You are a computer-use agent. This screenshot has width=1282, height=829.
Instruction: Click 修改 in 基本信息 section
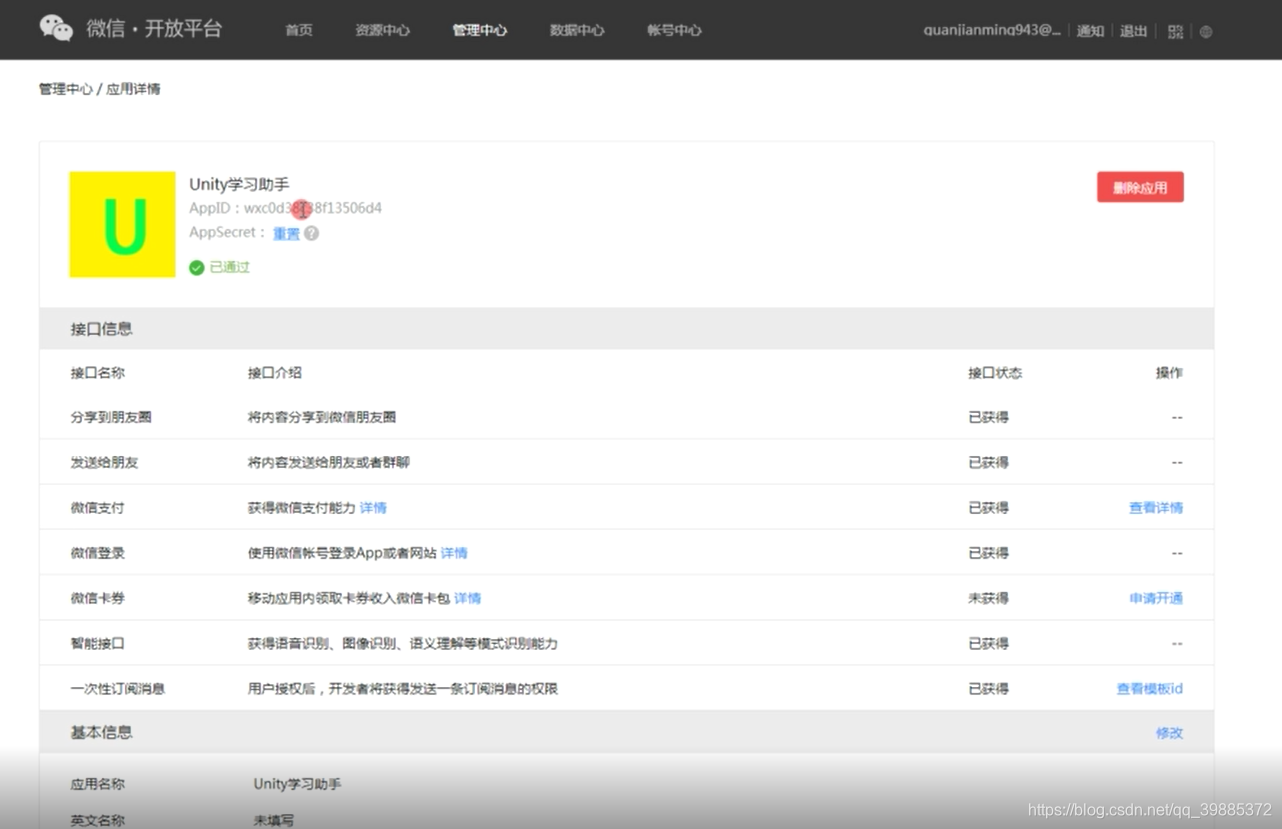coord(1170,733)
